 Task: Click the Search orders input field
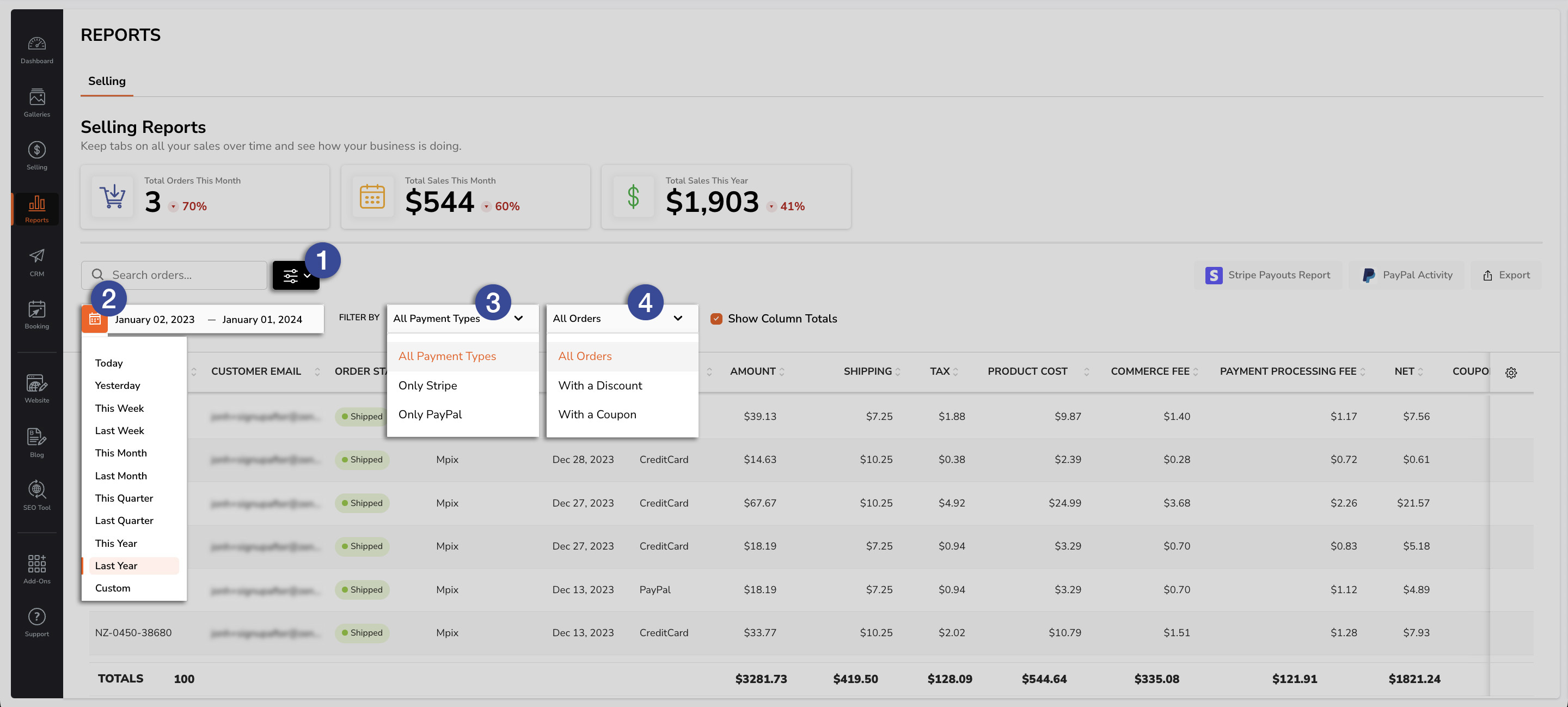pos(186,274)
